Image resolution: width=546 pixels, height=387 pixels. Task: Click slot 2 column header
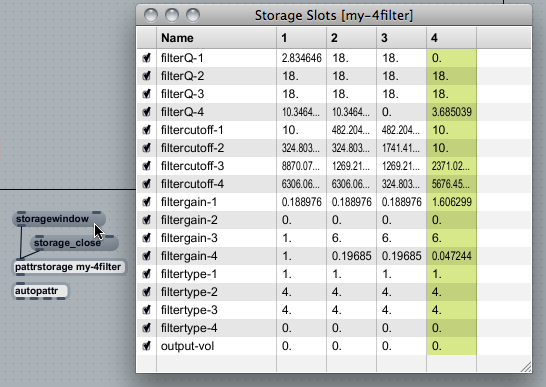pos(351,38)
